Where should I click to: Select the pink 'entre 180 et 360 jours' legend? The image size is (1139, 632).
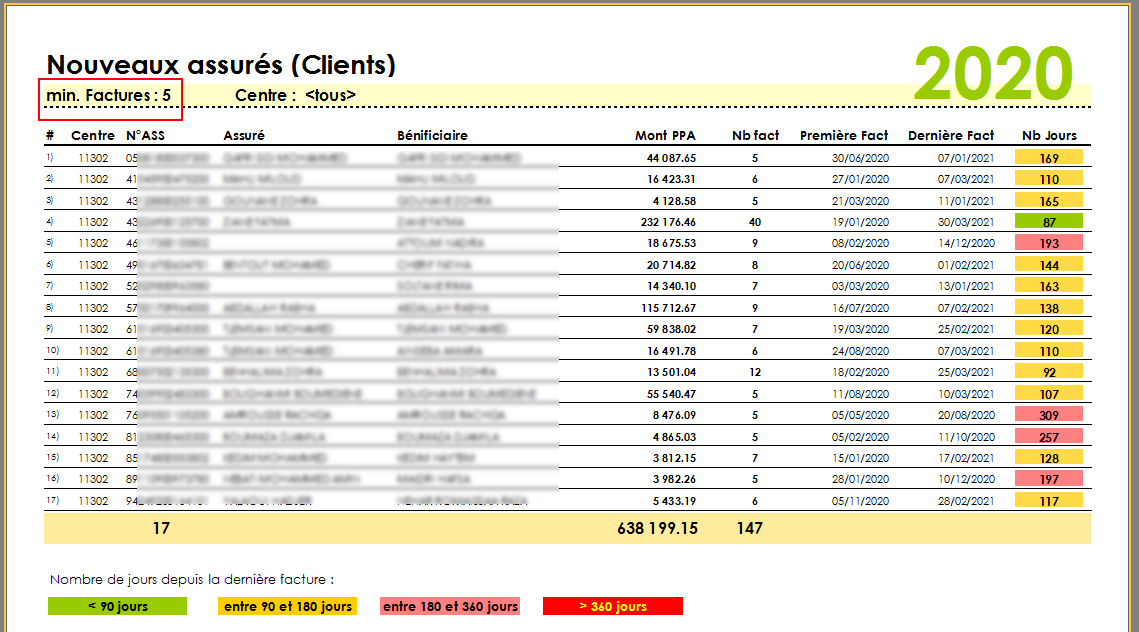point(450,606)
